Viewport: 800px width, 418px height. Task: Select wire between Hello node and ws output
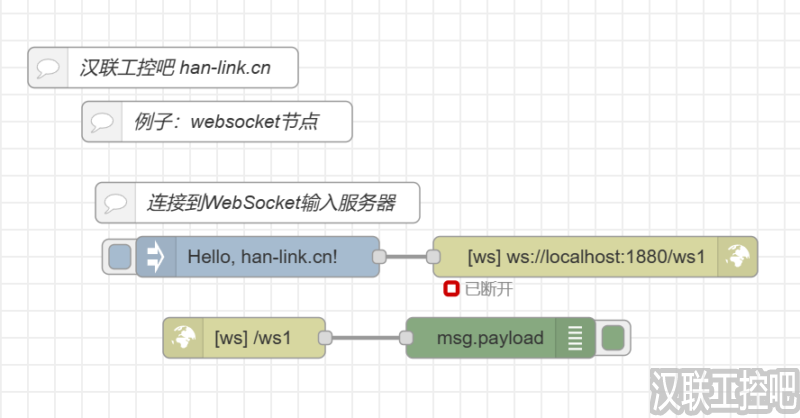[406, 257]
